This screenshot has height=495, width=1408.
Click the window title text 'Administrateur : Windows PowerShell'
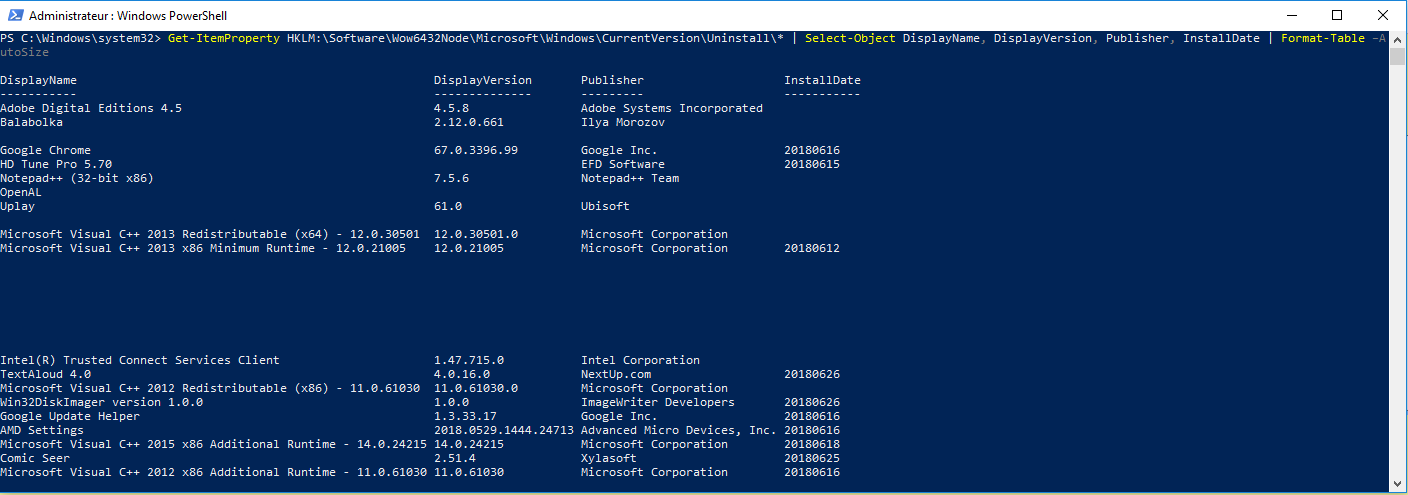pyautogui.click(x=127, y=16)
